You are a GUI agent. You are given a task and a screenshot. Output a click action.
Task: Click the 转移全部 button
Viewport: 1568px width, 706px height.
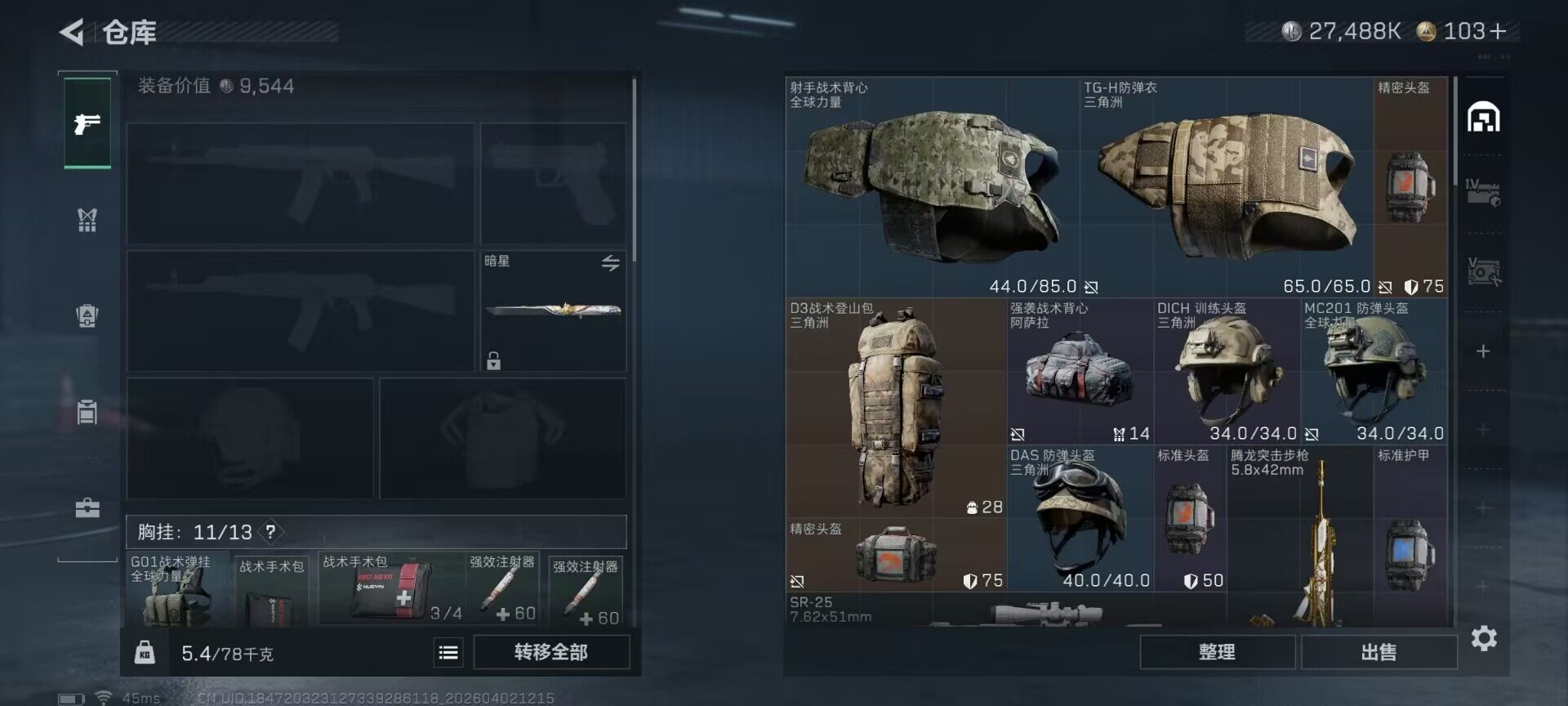click(x=551, y=652)
